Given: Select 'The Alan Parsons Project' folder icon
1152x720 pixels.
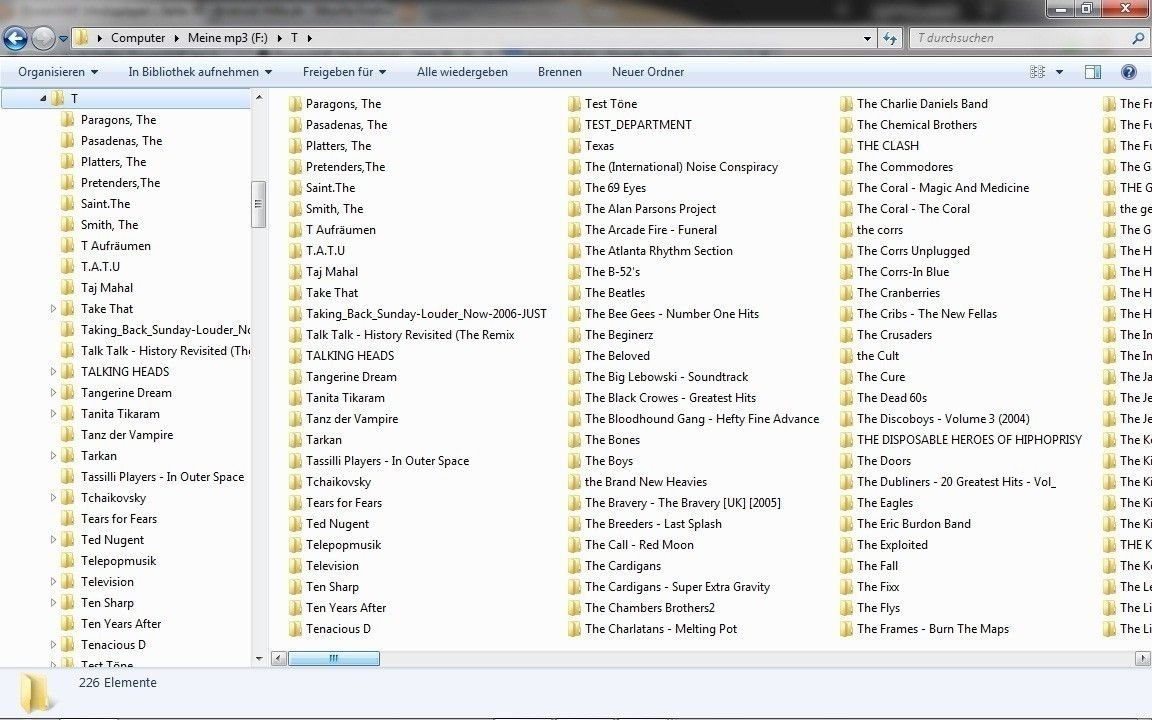Looking at the screenshot, I should coord(575,209).
